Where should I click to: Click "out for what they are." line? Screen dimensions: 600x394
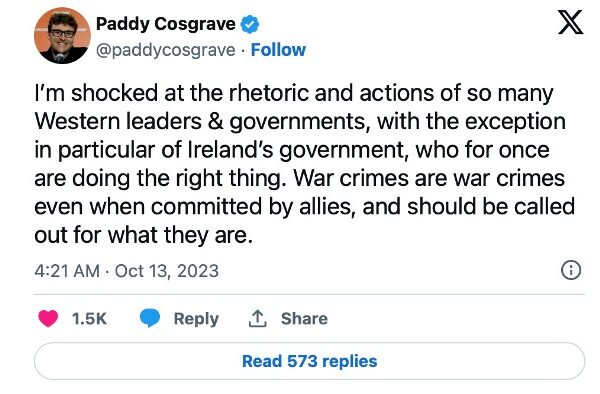pyautogui.click(x=143, y=235)
